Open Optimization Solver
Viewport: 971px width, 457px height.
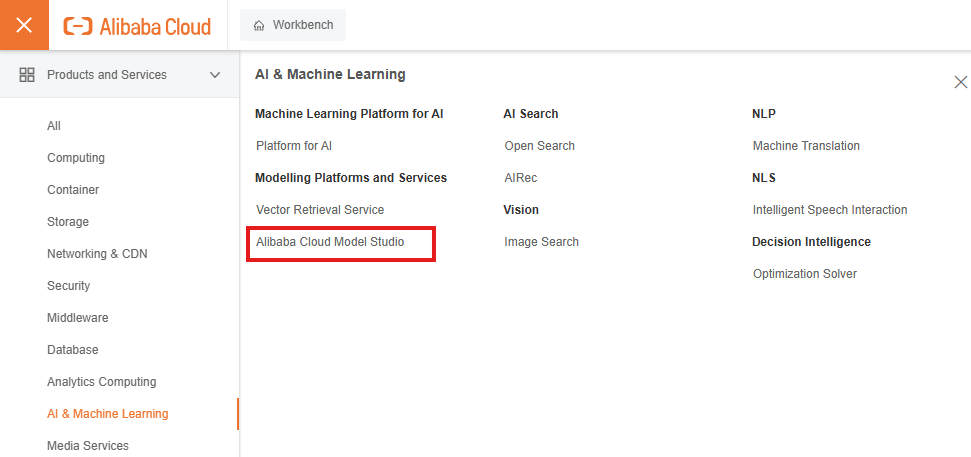tap(804, 274)
